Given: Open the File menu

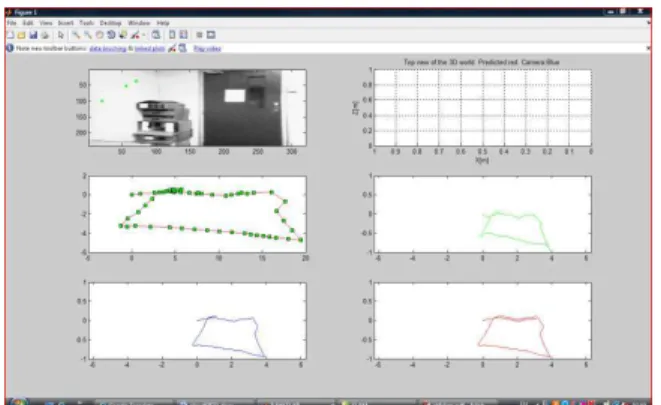Looking at the screenshot, I should pos(11,23).
